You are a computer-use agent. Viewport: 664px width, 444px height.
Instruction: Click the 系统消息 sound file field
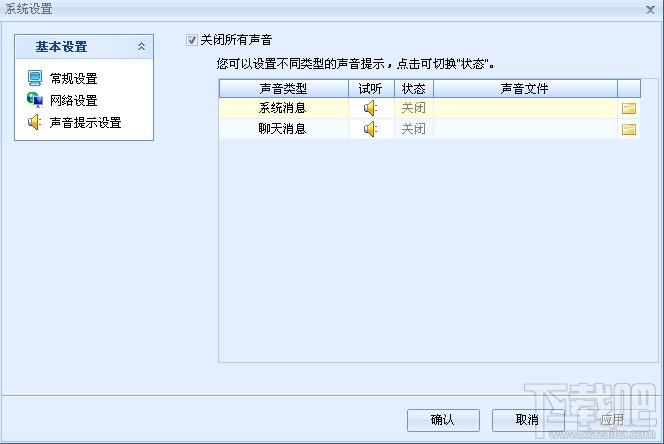525,108
